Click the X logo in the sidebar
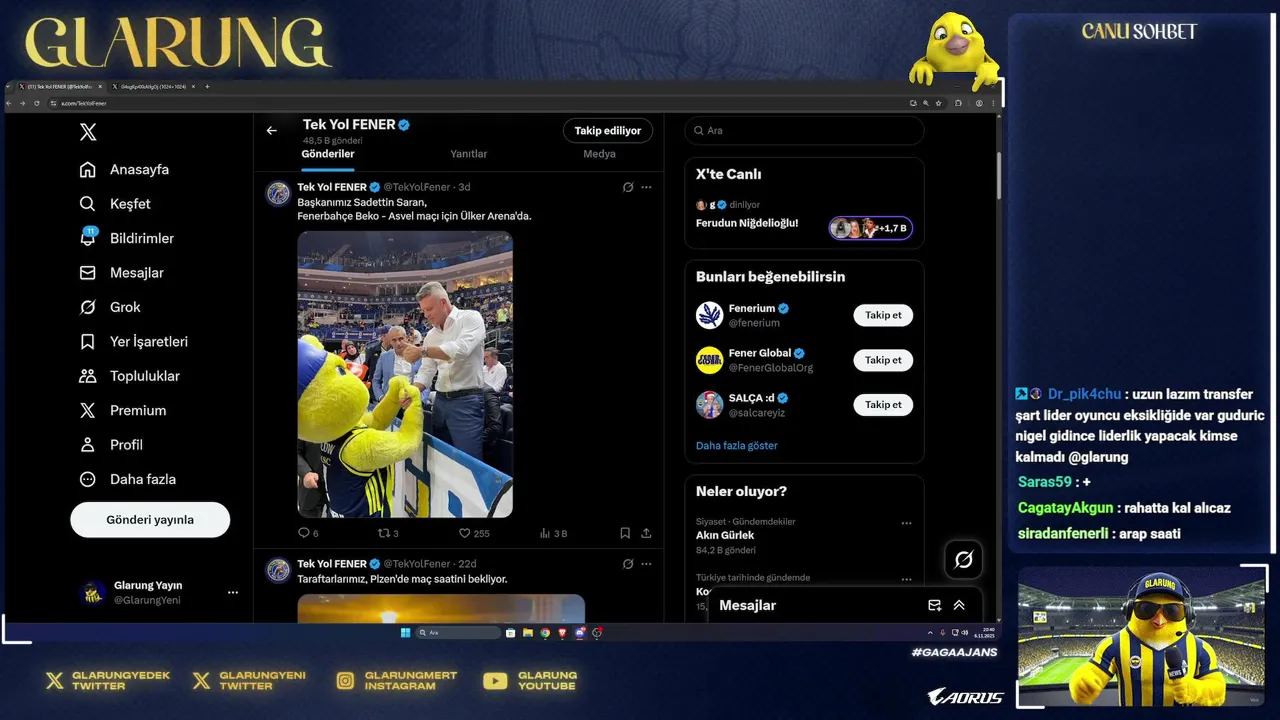This screenshot has height=720, width=1280. click(88, 132)
